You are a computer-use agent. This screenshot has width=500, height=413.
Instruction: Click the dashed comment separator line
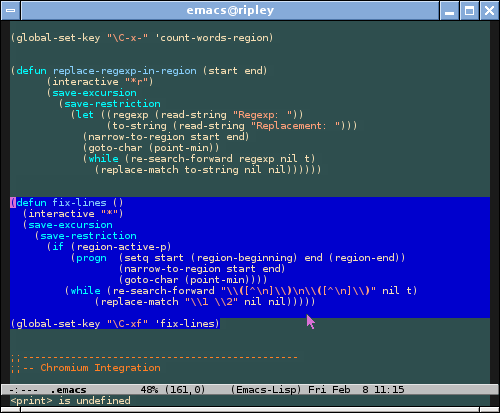click(154, 357)
